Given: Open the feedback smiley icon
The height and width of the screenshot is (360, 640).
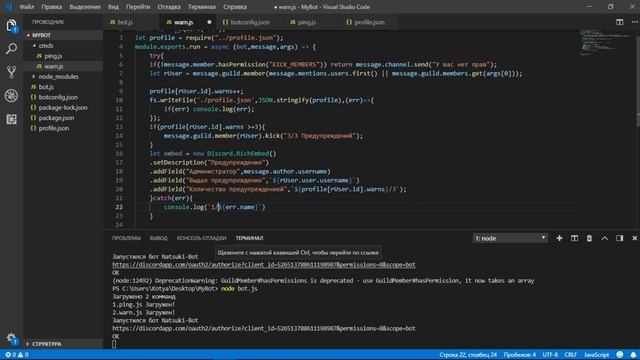Looking at the screenshot, I should click(x=620, y=355).
